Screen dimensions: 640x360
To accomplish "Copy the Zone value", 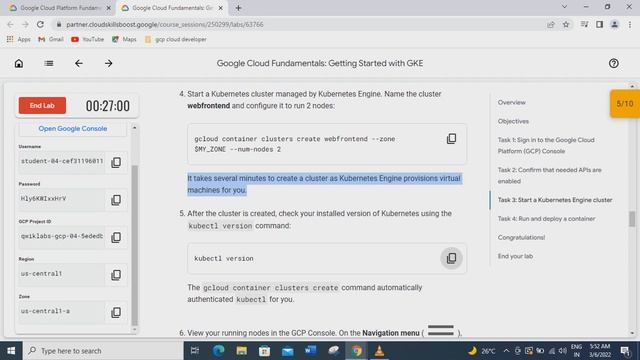I will 116,312.
